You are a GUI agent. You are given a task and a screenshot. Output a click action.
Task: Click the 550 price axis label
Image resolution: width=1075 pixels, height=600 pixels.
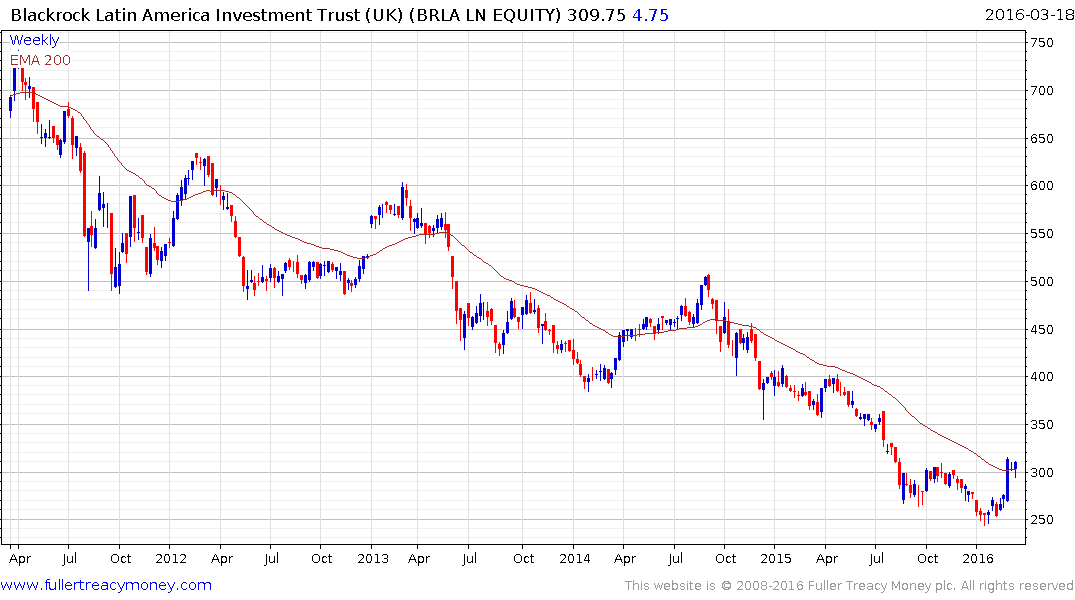point(1041,234)
